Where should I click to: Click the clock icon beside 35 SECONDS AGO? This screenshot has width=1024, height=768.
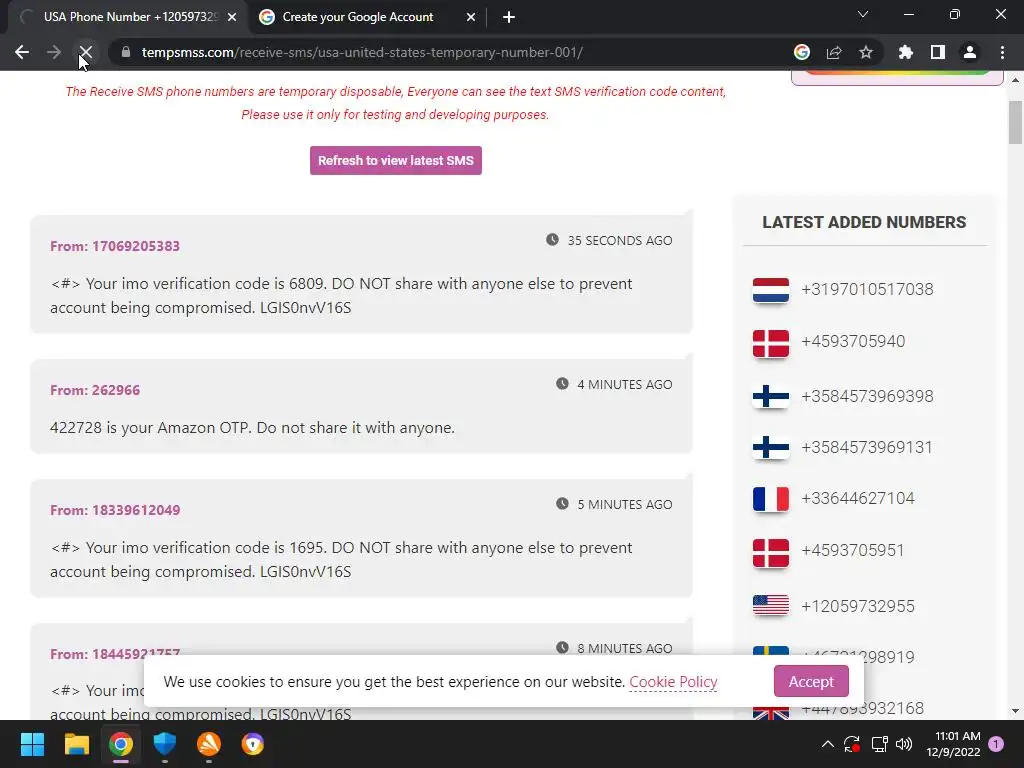552,240
